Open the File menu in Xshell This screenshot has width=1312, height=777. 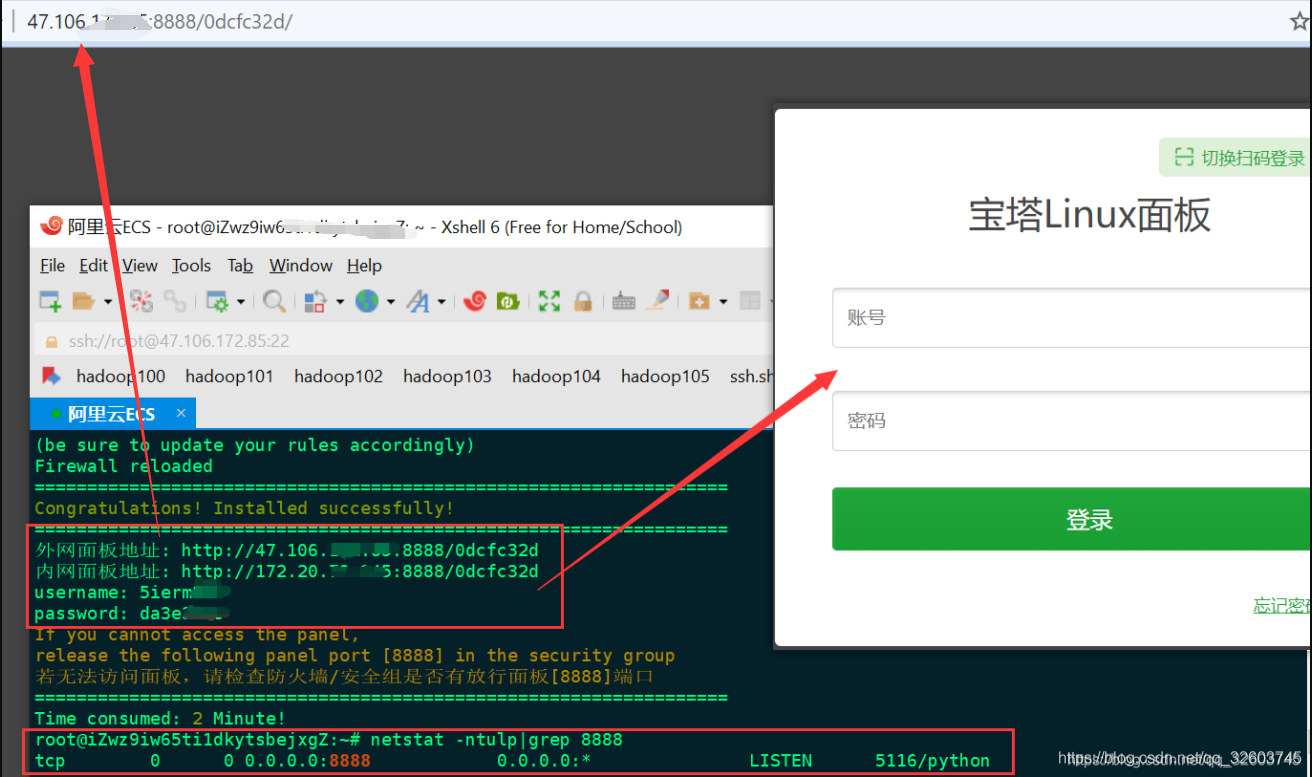[52, 265]
